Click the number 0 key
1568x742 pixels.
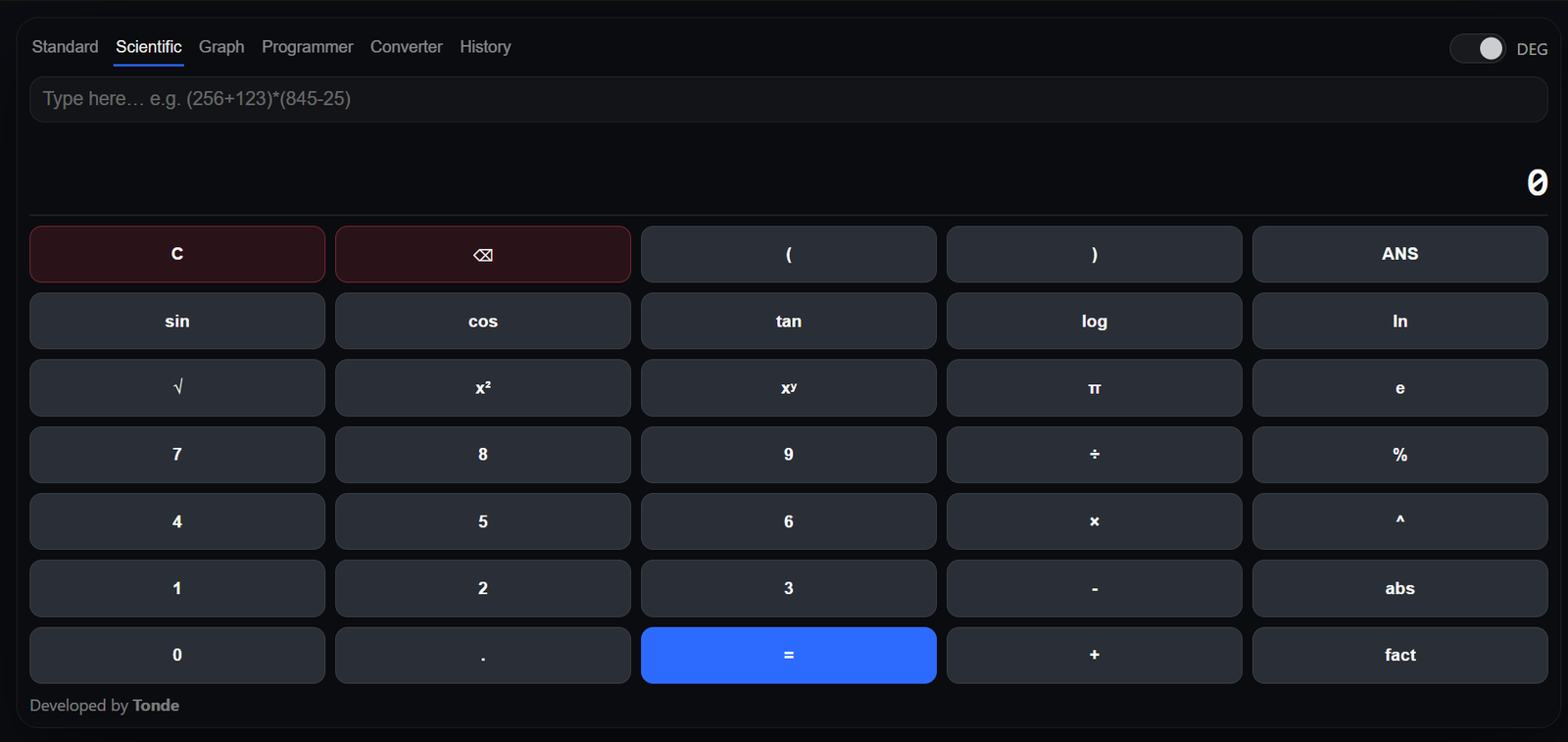[x=177, y=655]
